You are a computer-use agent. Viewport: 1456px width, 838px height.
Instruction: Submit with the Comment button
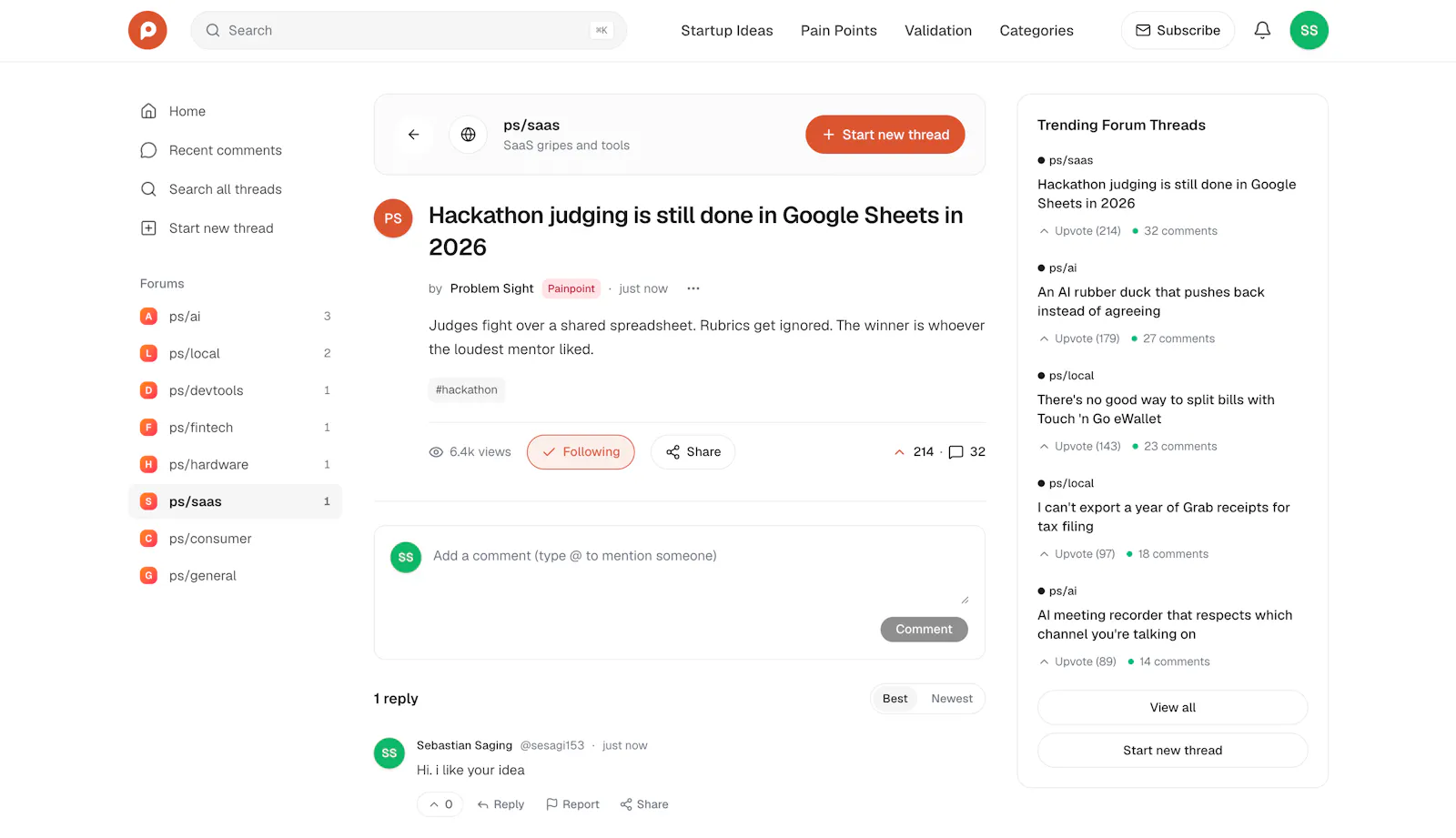[x=924, y=630]
